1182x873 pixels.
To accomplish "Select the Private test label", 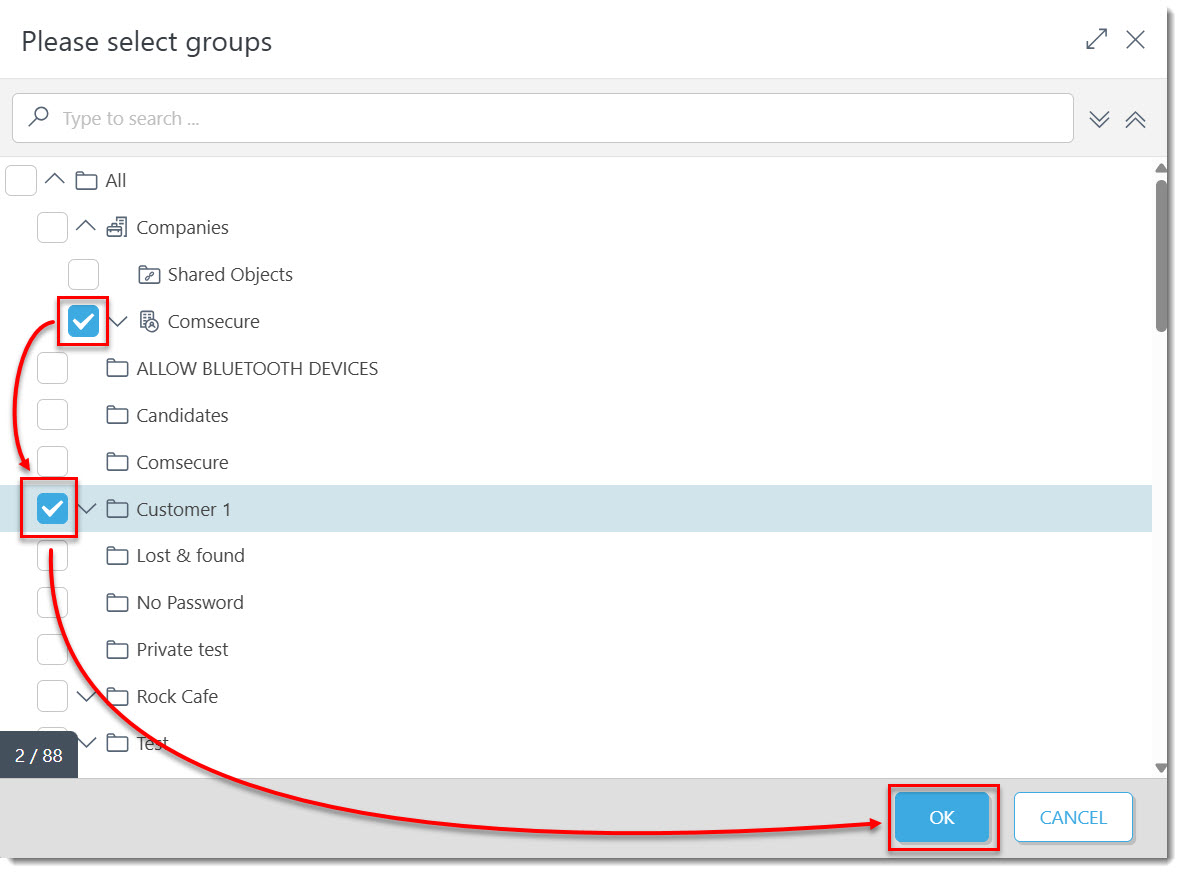I will point(182,650).
